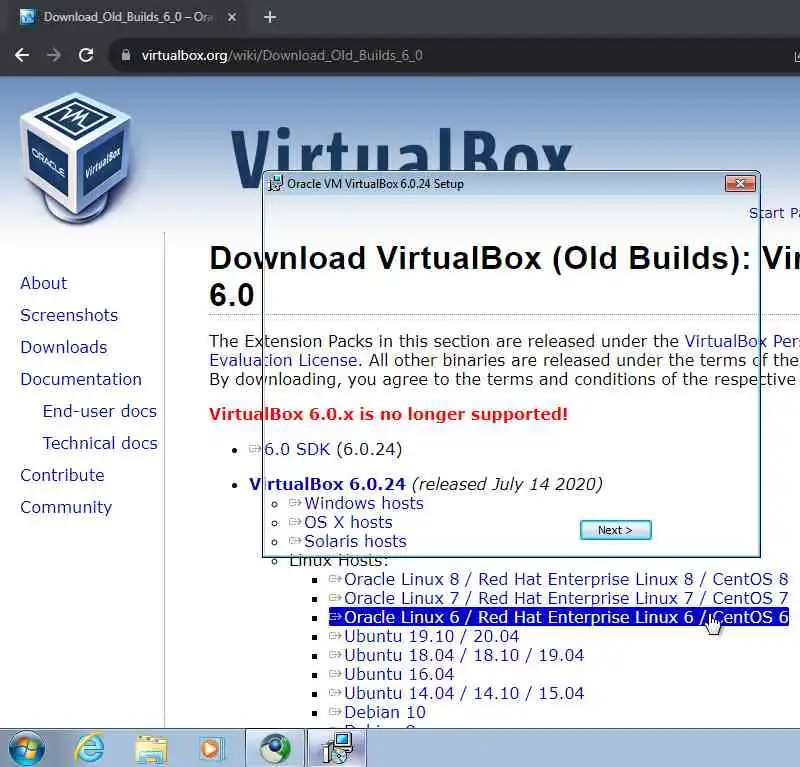This screenshot has height=767, width=800.
Task: Click Next in VirtualBox Setup
Action: point(615,530)
